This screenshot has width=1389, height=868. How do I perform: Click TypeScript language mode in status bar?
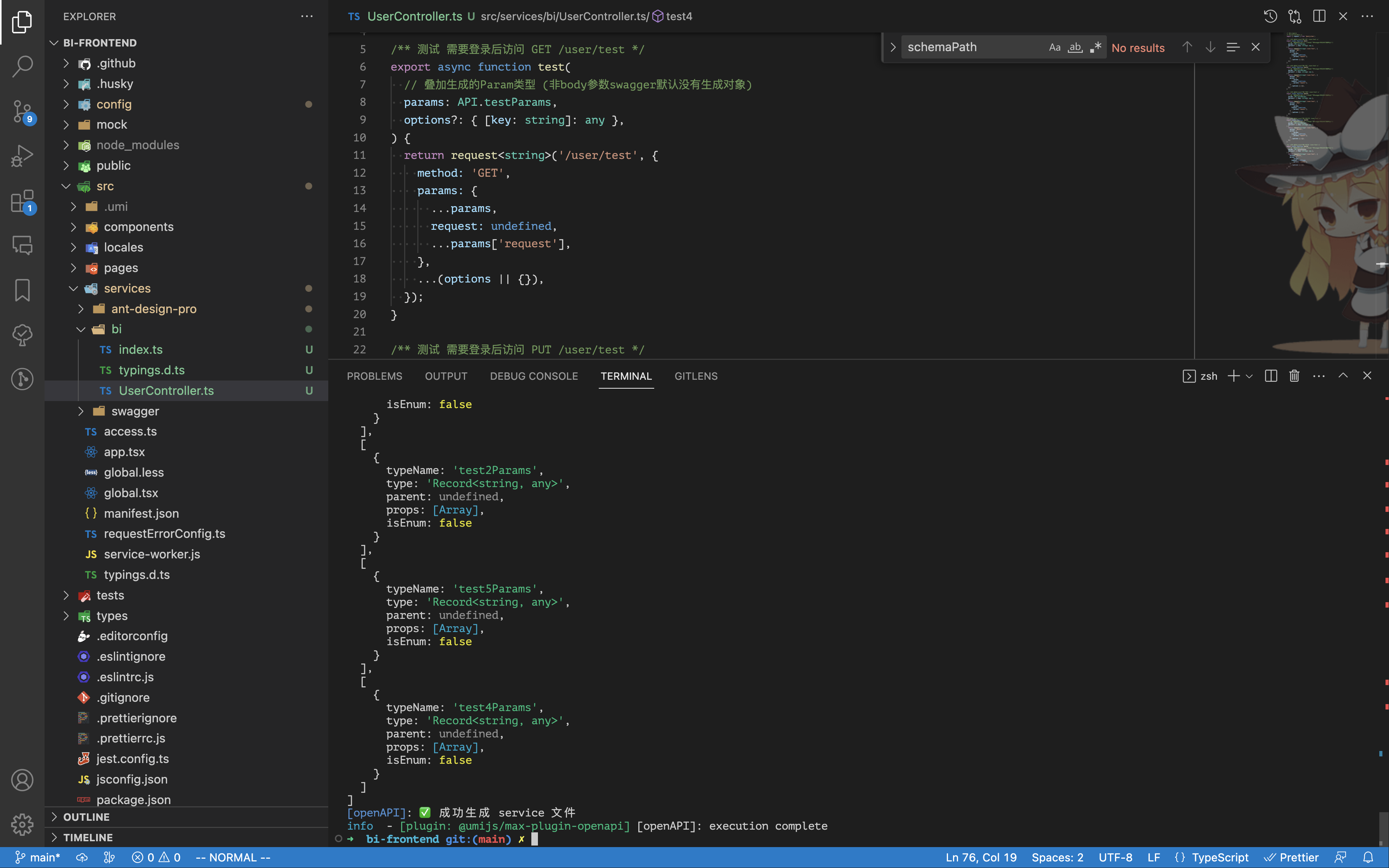tap(1220, 858)
